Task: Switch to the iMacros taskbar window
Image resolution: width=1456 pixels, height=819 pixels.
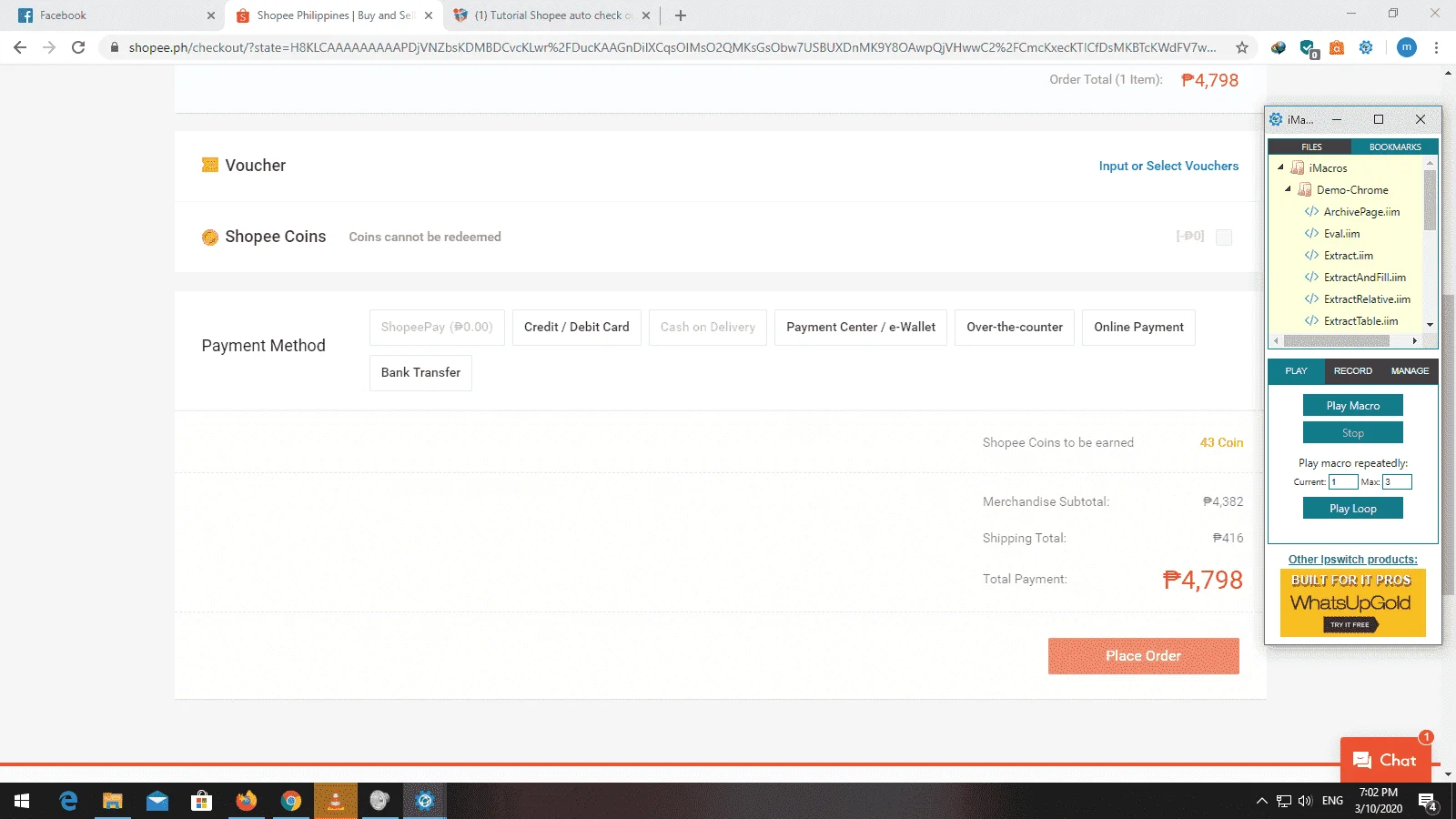Action: point(425,801)
